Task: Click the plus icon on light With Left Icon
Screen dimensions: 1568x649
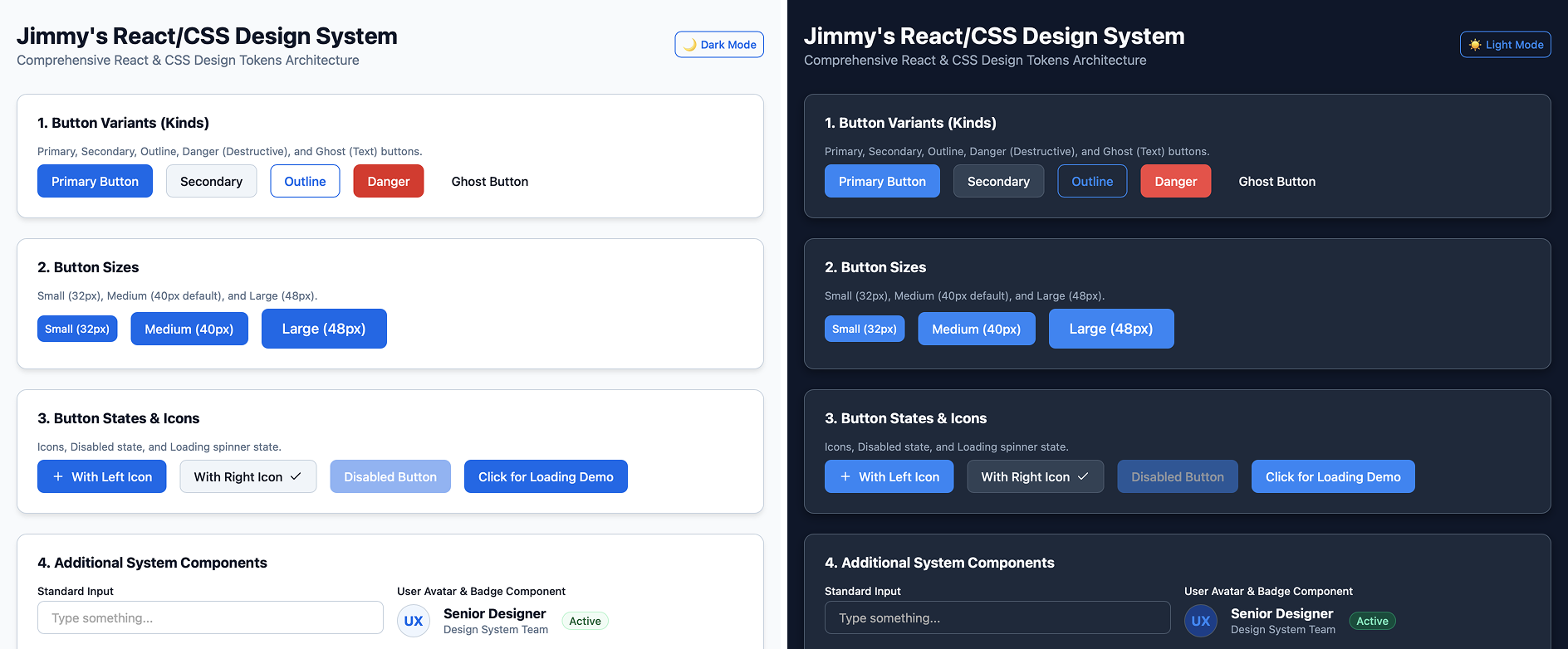Action: point(58,476)
